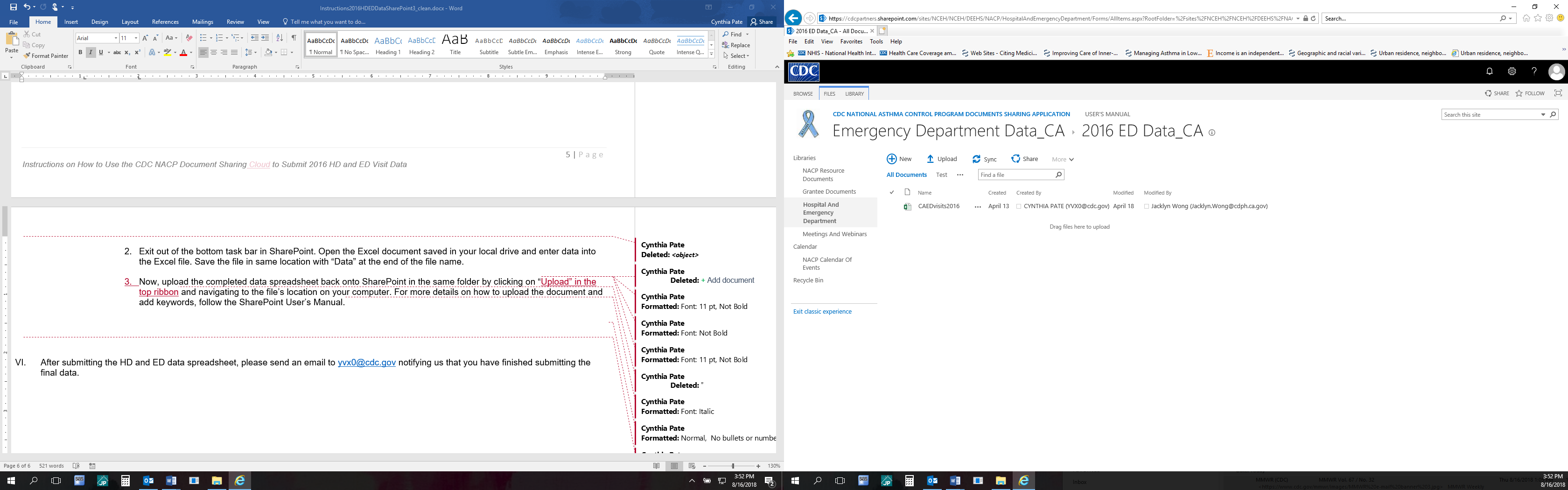Click the Format Painter tool in Word
1568x490 pixels.
46,56
